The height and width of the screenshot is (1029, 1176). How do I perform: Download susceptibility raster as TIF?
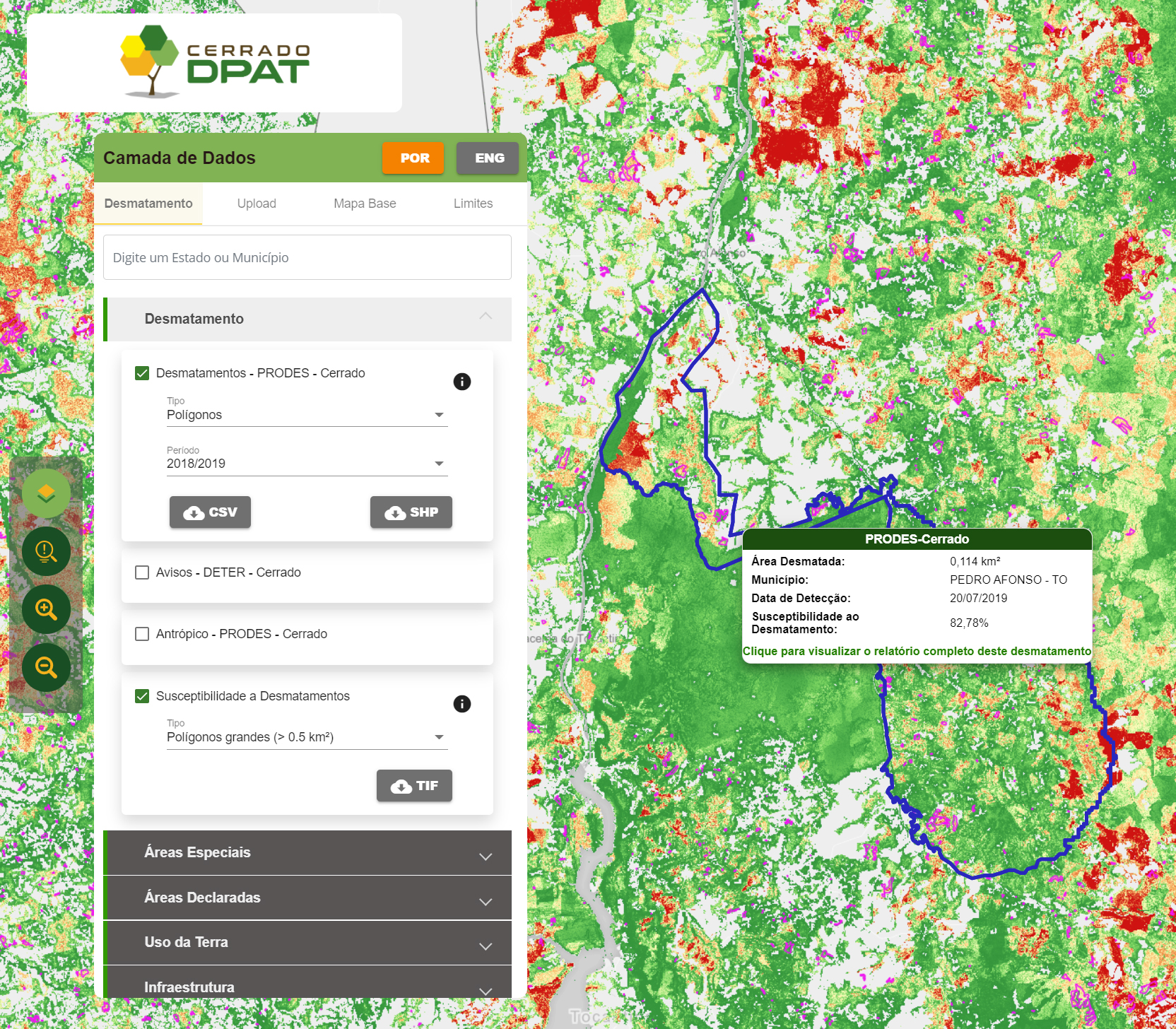click(414, 786)
